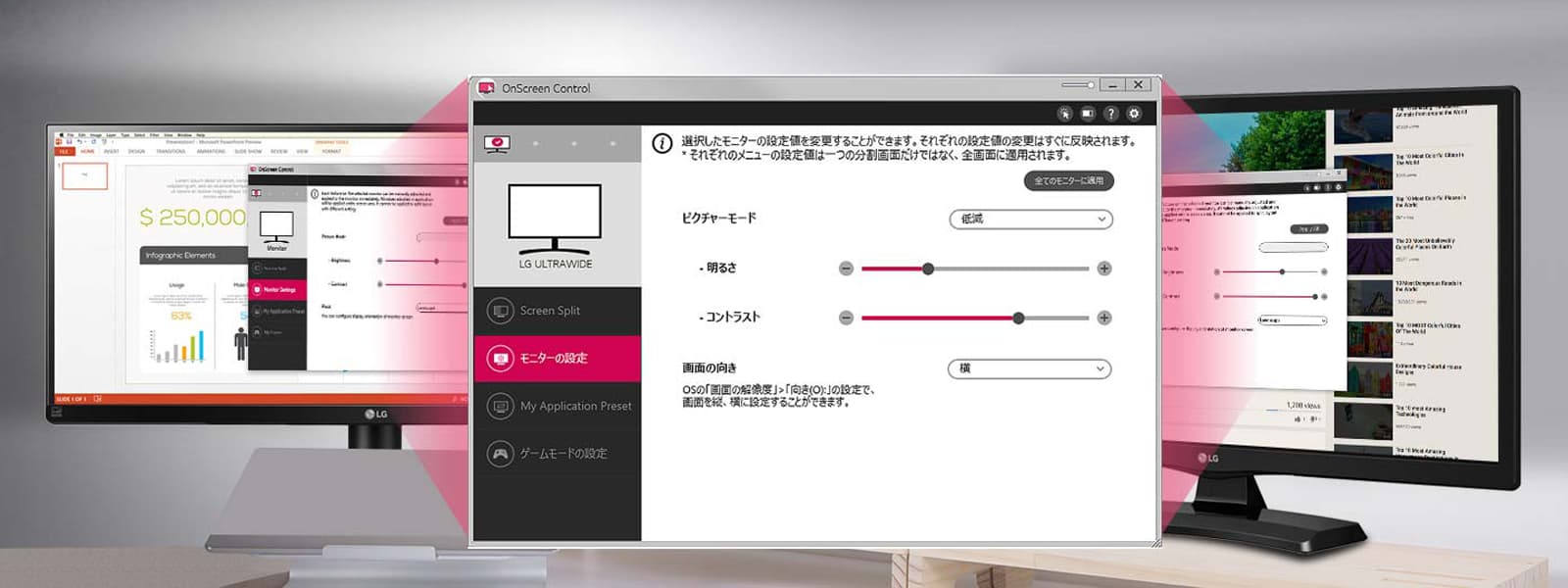Image resolution: width=1568 pixels, height=588 pixels.
Task: Open ゲームモードの設定 menu item
Action: pyautogui.click(x=557, y=454)
